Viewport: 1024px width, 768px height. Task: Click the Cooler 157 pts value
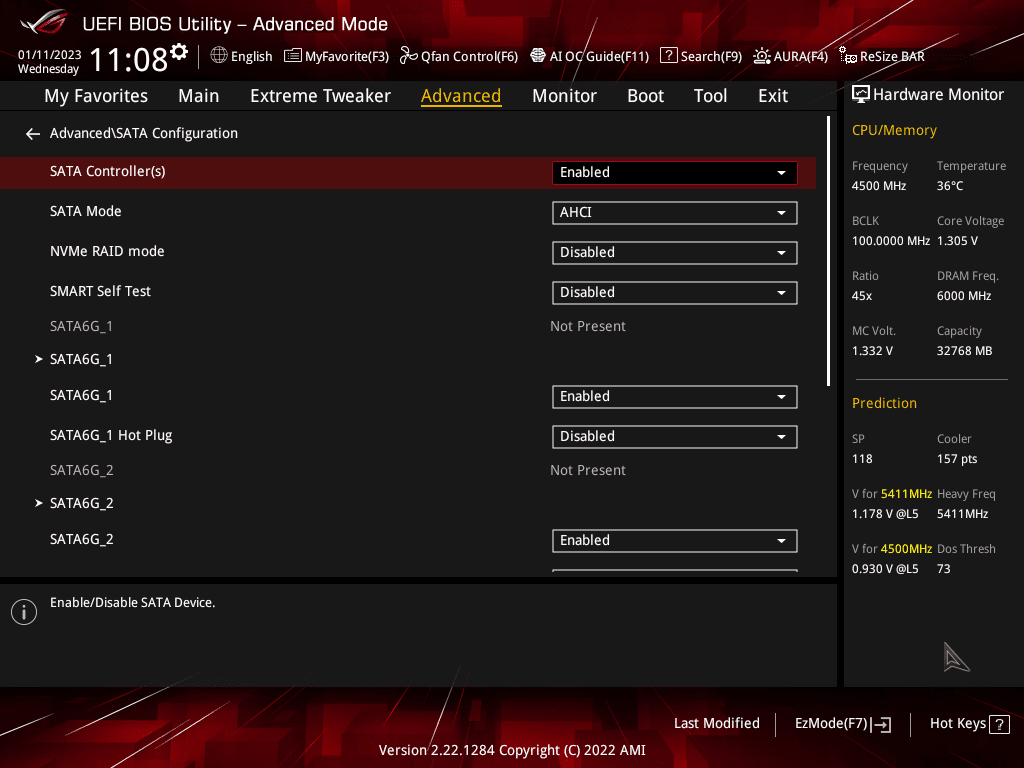(x=957, y=459)
